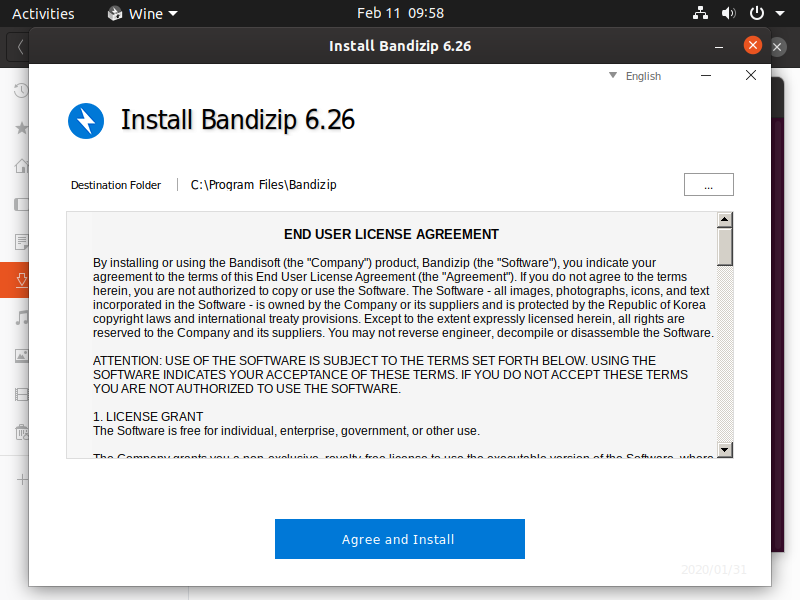The image size is (800, 600).
Task: Open the network status icon
Action: (700, 14)
